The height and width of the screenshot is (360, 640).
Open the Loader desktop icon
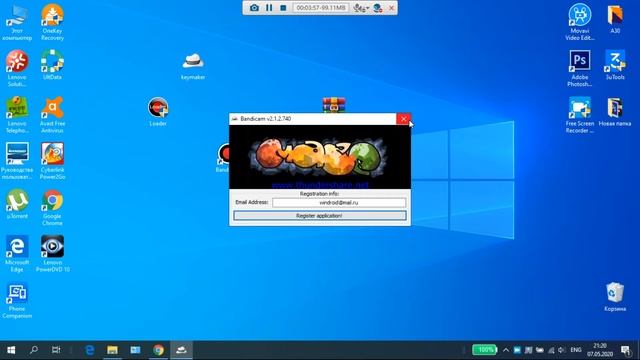(x=158, y=112)
